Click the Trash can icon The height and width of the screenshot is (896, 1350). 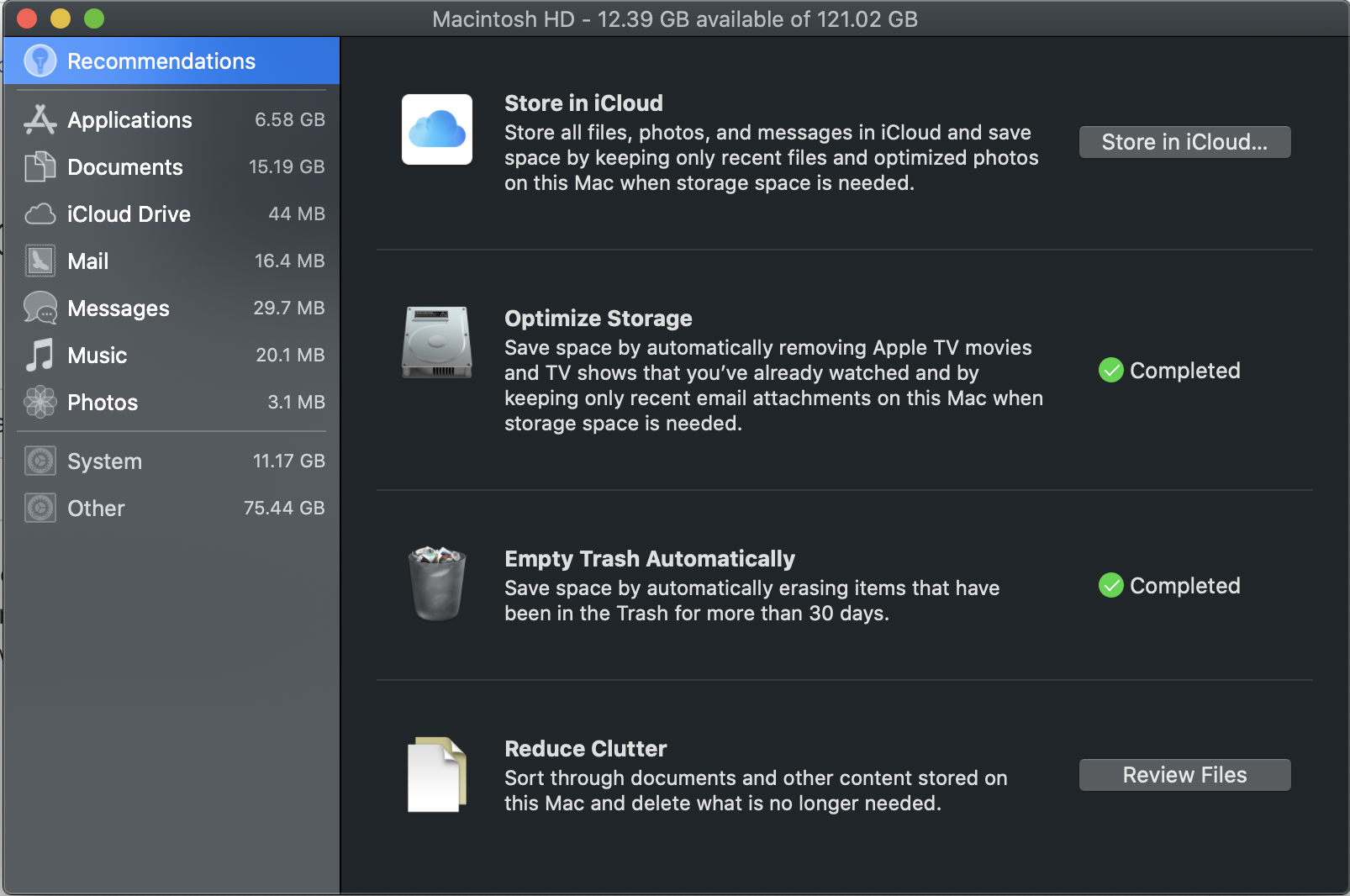click(437, 585)
